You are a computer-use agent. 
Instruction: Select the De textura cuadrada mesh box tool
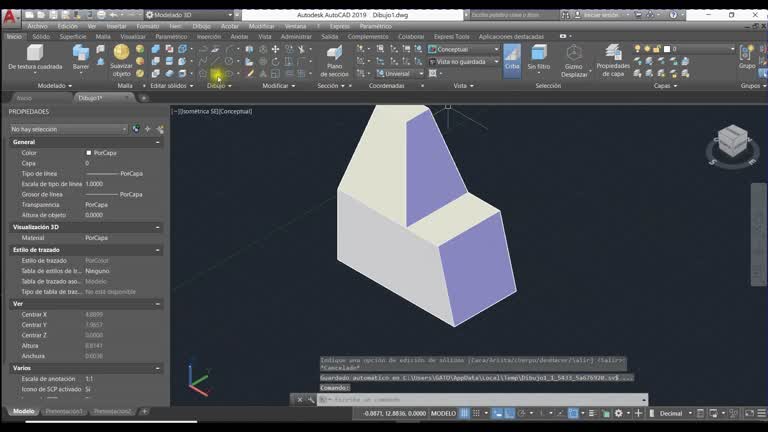(35, 56)
